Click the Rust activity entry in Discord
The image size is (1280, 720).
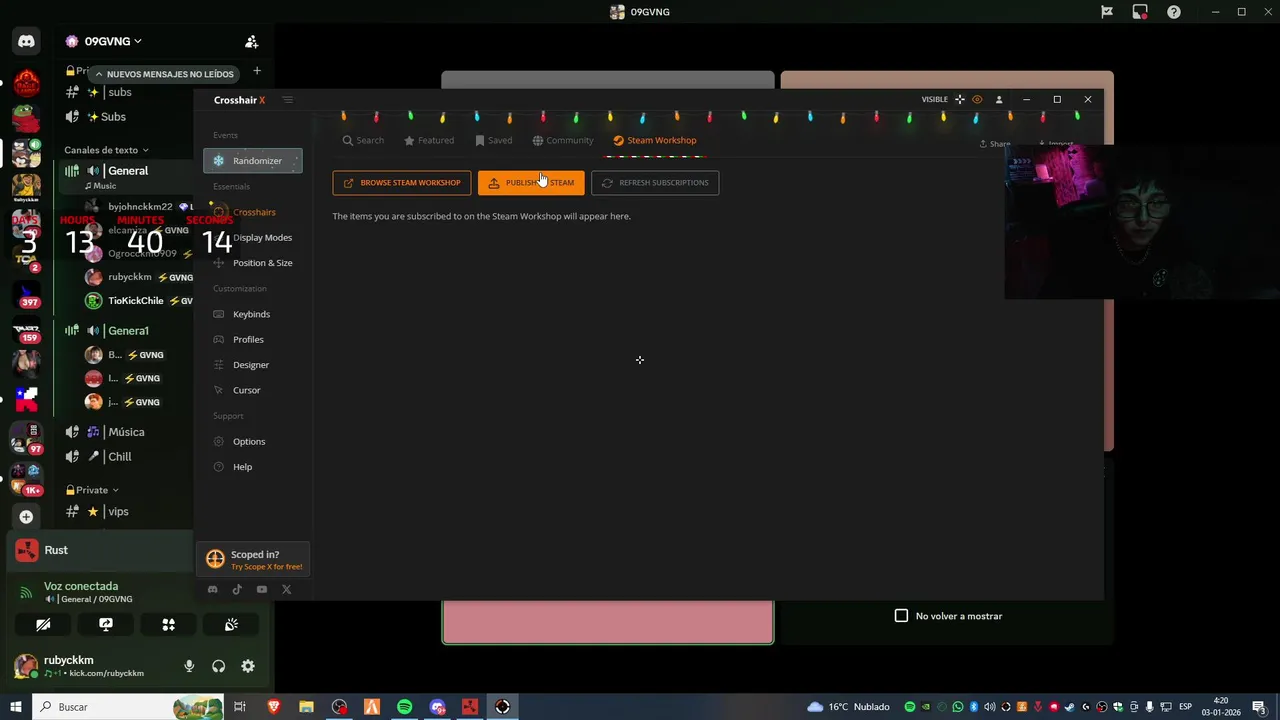point(100,550)
